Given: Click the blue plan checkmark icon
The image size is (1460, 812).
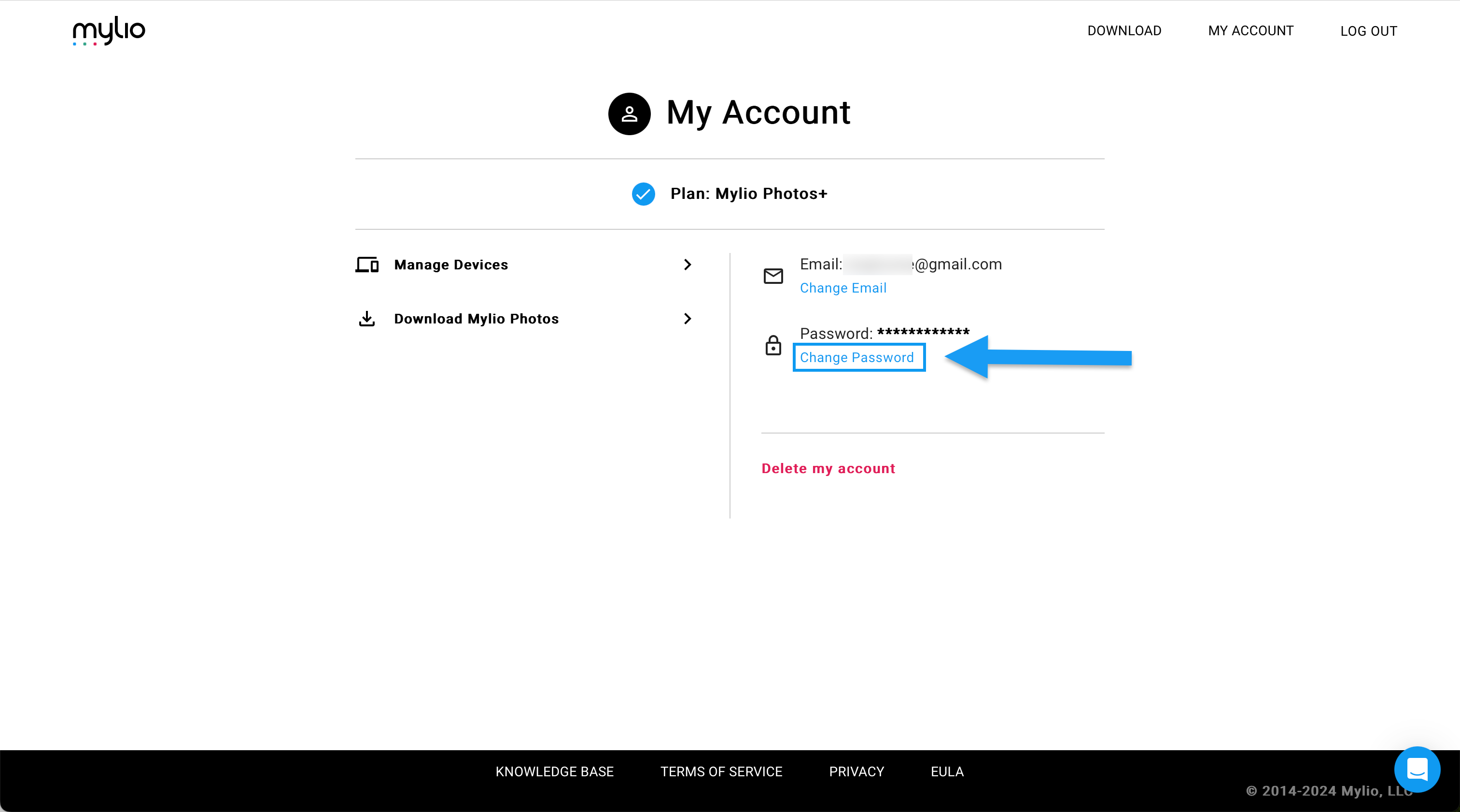Looking at the screenshot, I should tap(643, 195).
